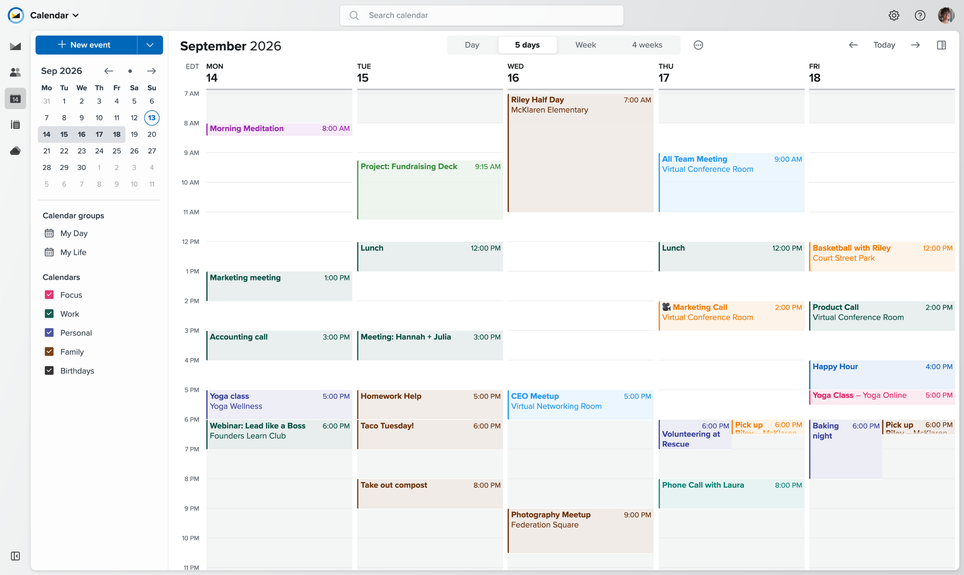Toggle the Work calendar checkbox
Image resolution: width=964 pixels, height=575 pixels.
point(49,314)
